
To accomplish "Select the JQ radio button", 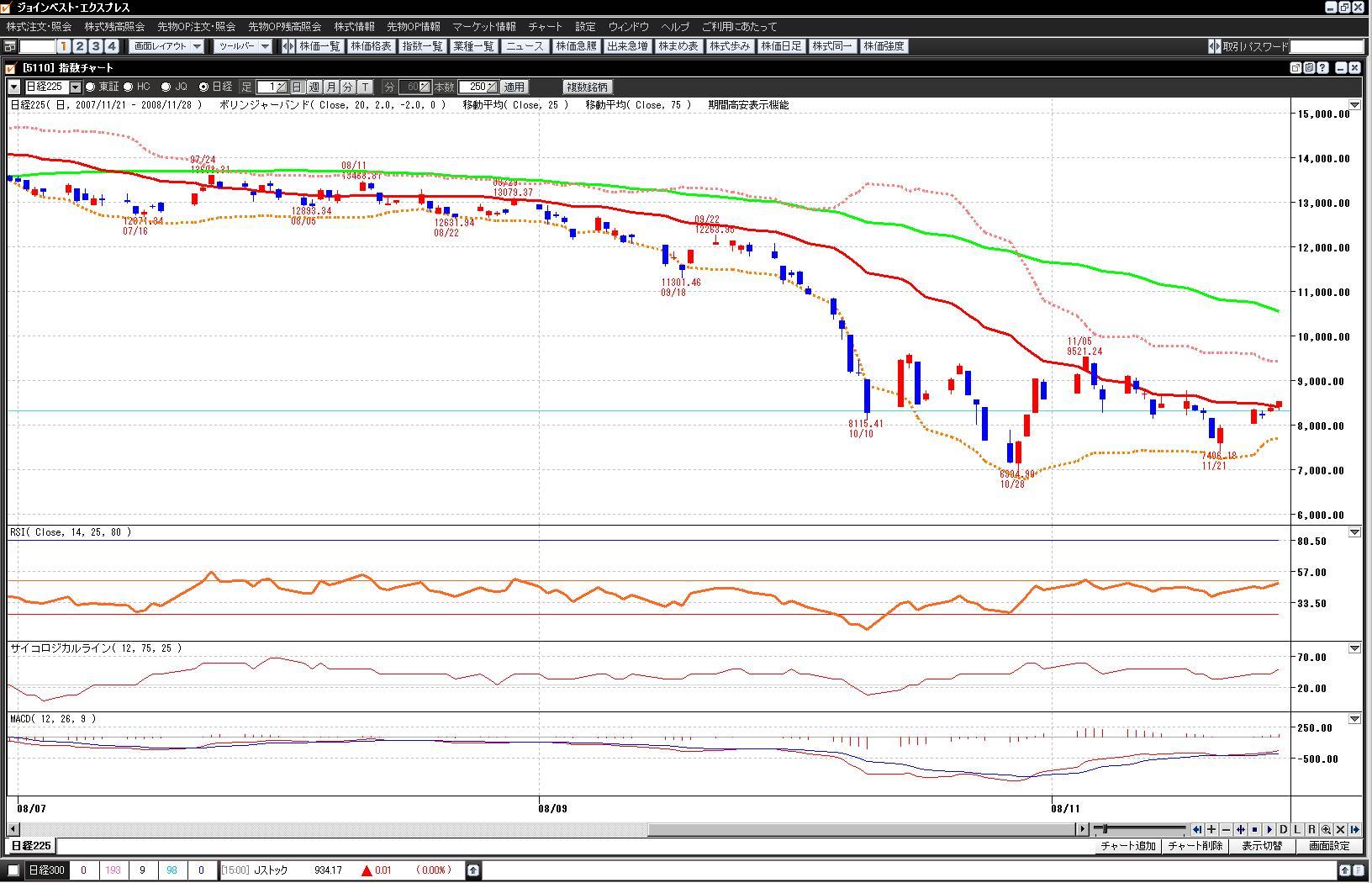I will 166,87.
